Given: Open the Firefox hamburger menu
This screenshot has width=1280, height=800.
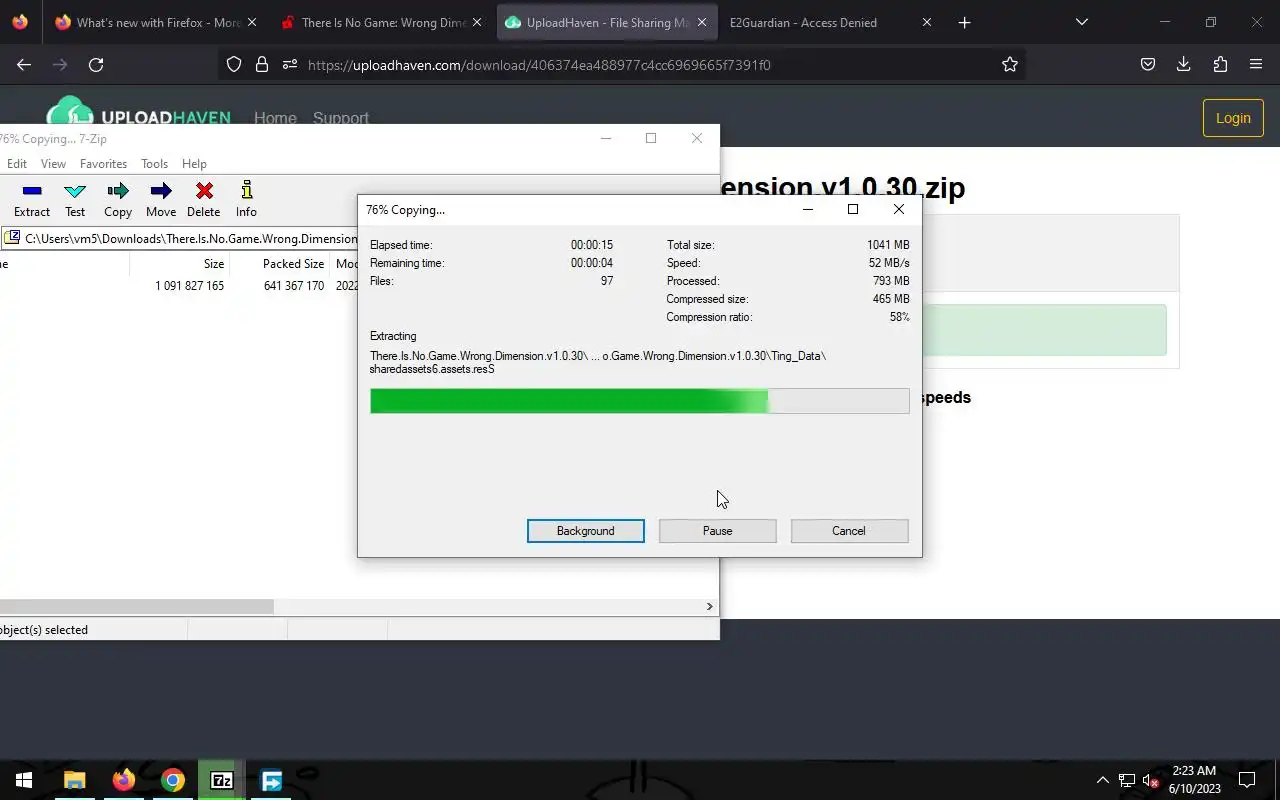Looking at the screenshot, I should pos(1256,65).
